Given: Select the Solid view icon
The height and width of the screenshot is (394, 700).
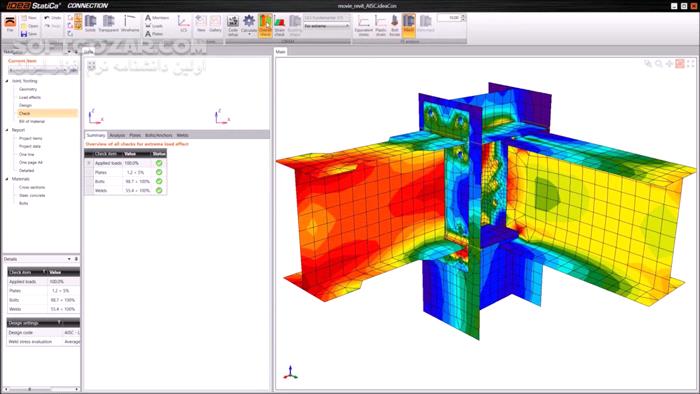Looking at the screenshot, I should [x=91, y=22].
